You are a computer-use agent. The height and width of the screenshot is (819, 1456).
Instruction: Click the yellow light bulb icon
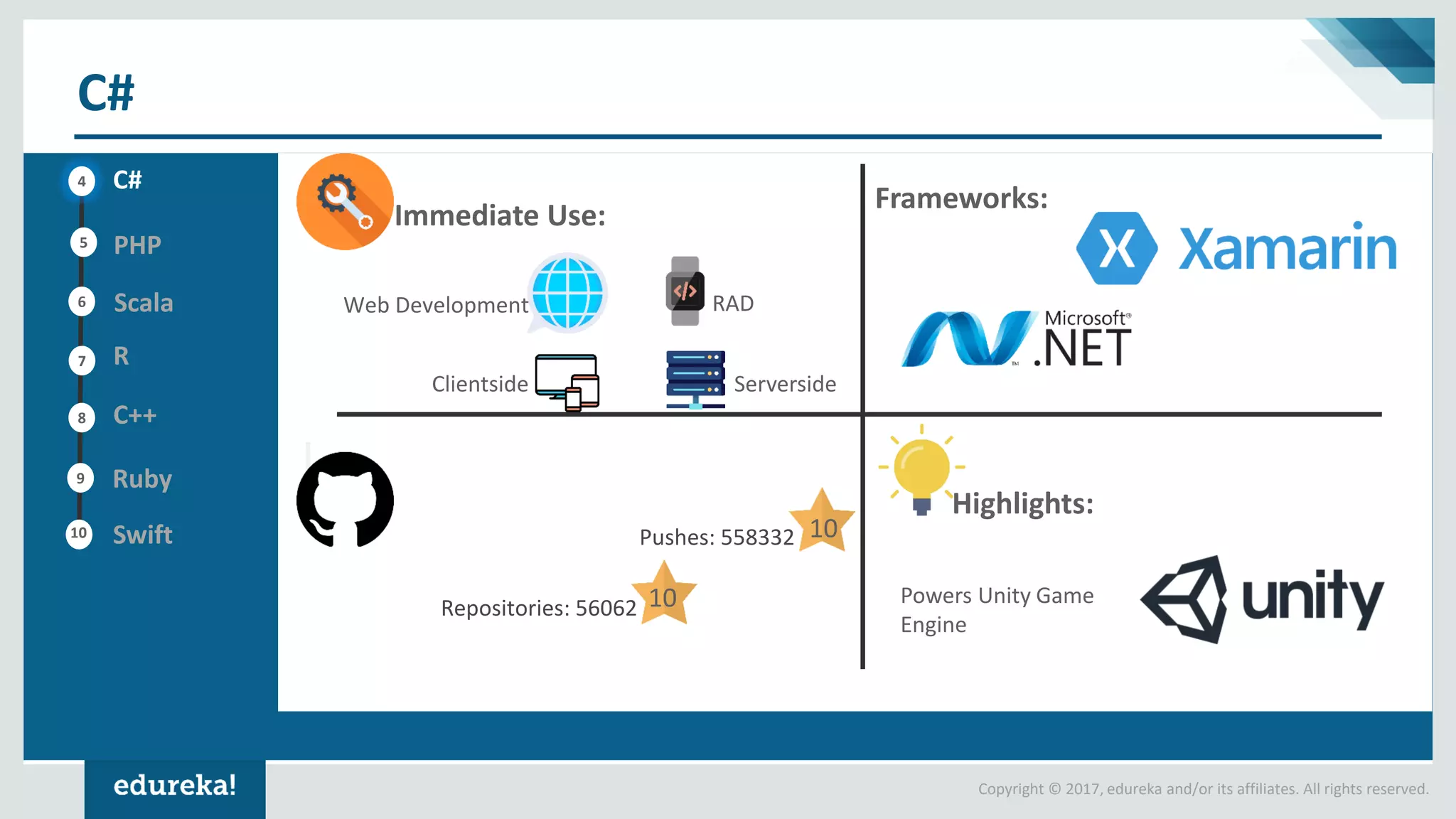pyautogui.click(x=921, y=470)
